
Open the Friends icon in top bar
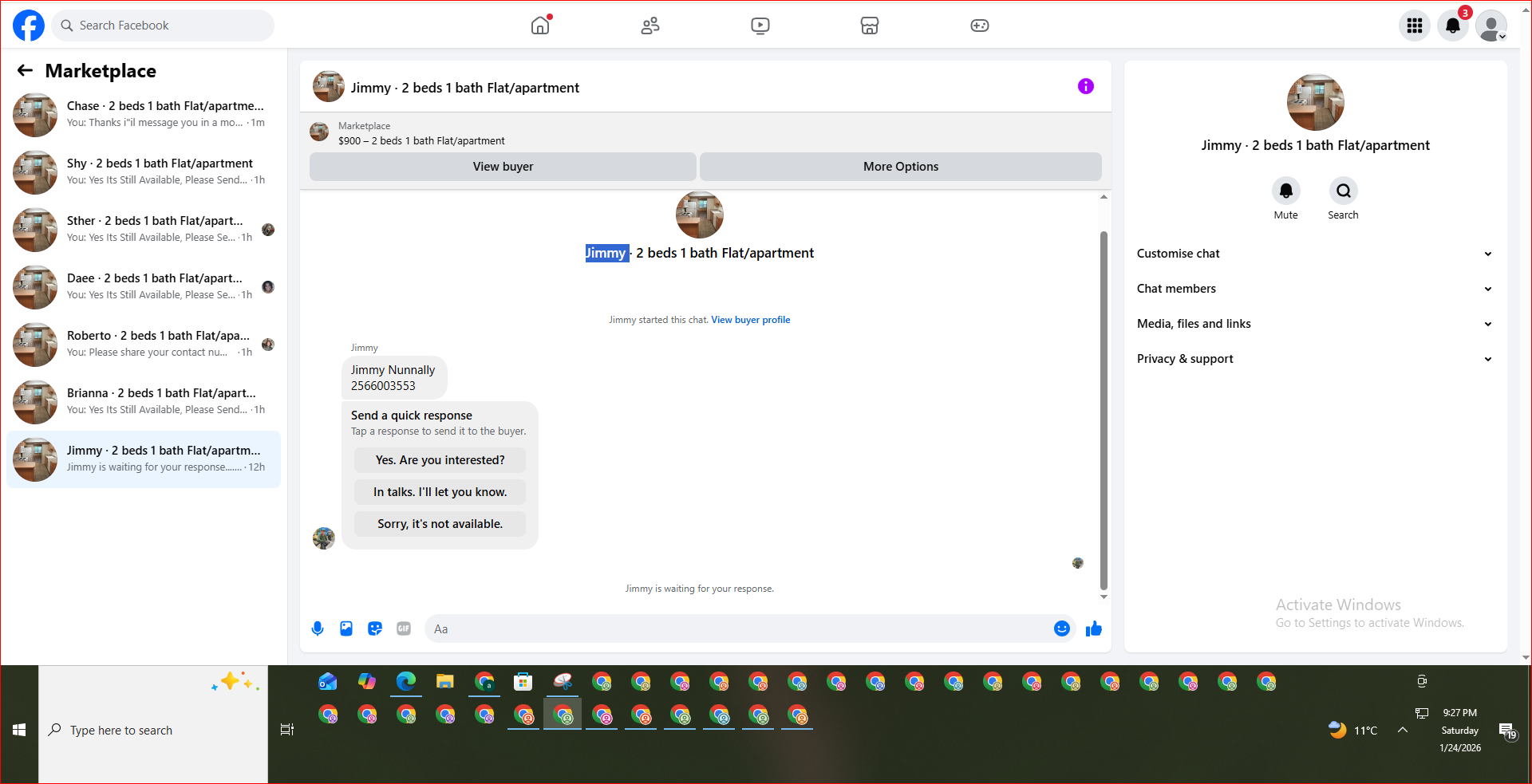pyautogui.click(x=650, y=26)
